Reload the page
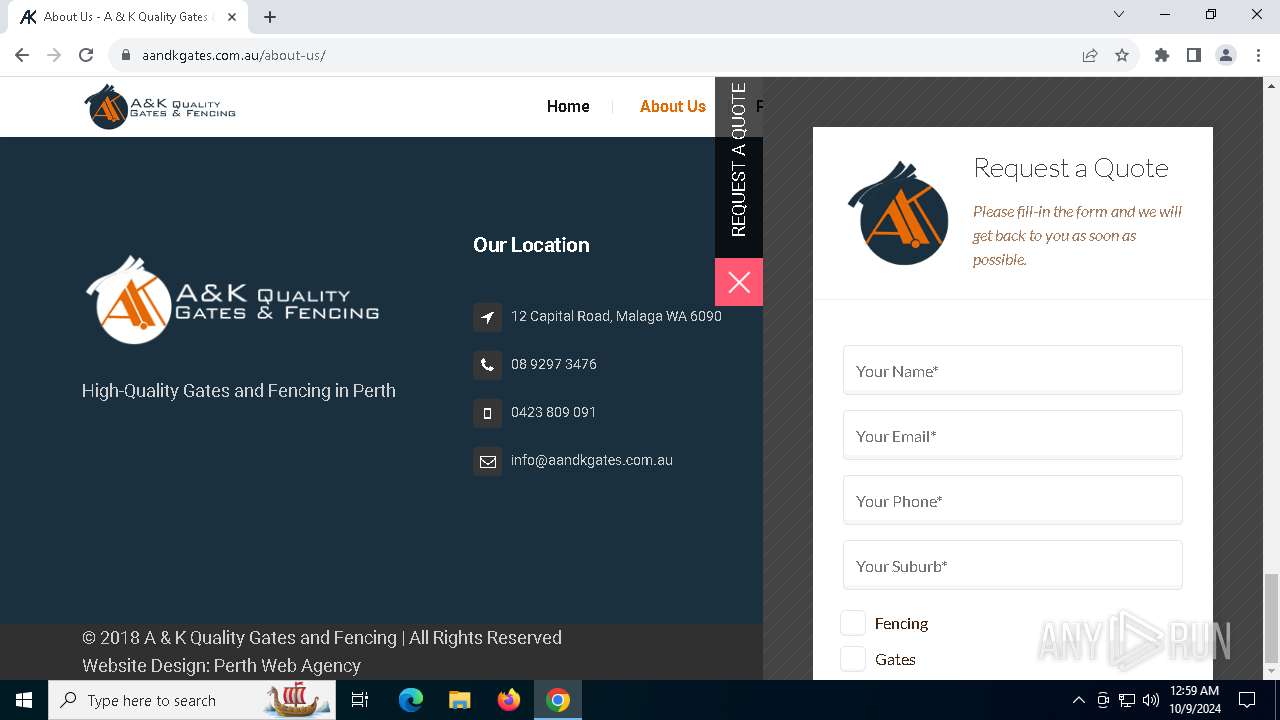The image size is (1280, 720). tap(86, 55)
